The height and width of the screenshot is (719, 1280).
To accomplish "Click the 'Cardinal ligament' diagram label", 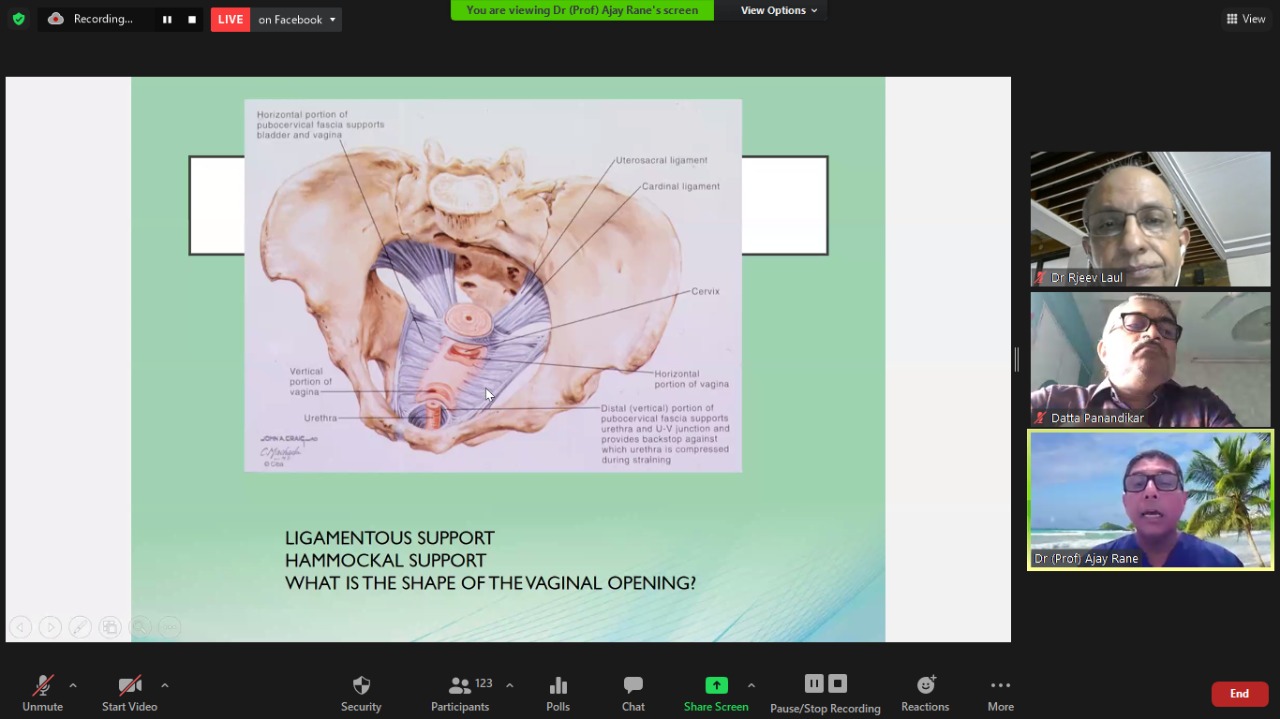I will point(681,186).
